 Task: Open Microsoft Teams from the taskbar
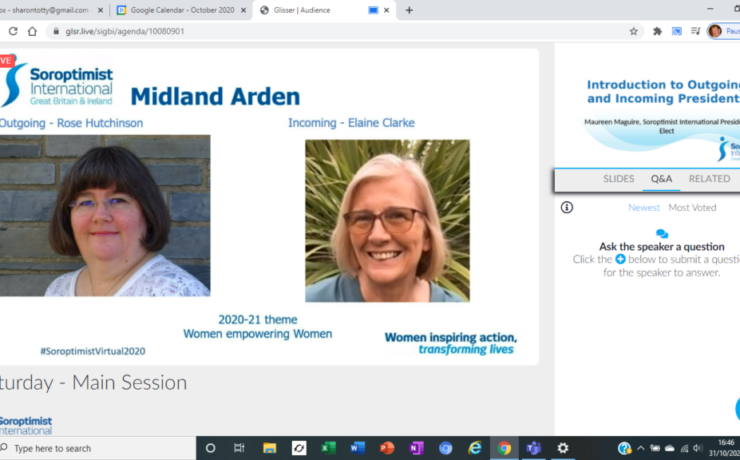pos(534,448)
